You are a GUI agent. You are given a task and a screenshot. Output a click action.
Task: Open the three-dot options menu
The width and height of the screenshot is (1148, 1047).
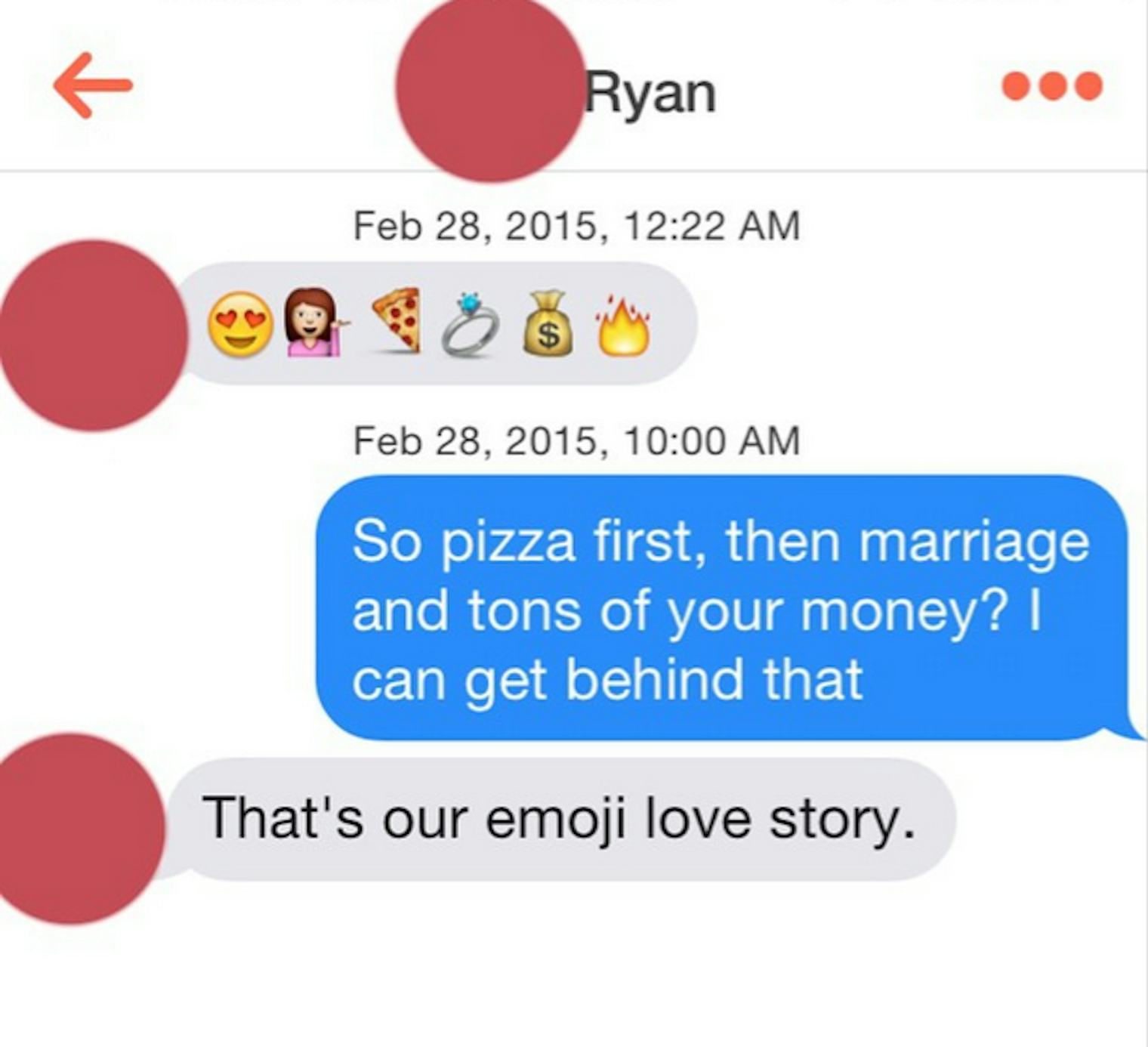click(1052, 86)
